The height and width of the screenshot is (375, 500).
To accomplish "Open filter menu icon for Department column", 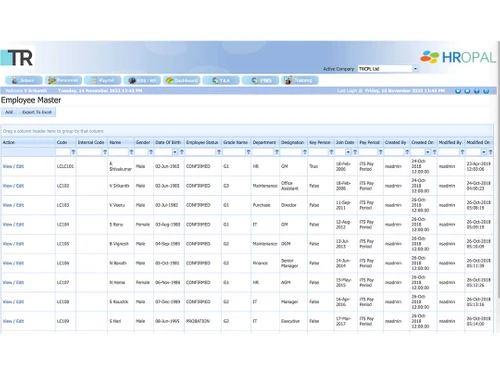I will coord(276,152).
